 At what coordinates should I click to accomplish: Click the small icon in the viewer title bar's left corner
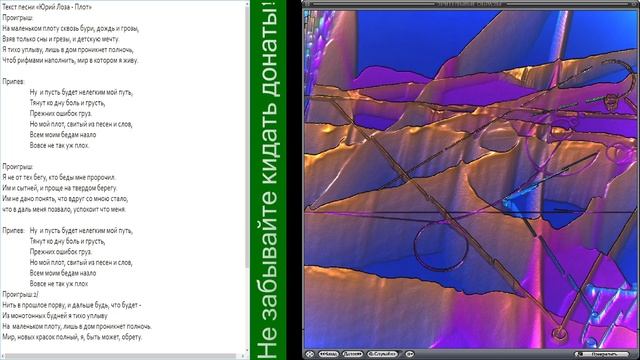pyautogui.click(x=307, y=4)
